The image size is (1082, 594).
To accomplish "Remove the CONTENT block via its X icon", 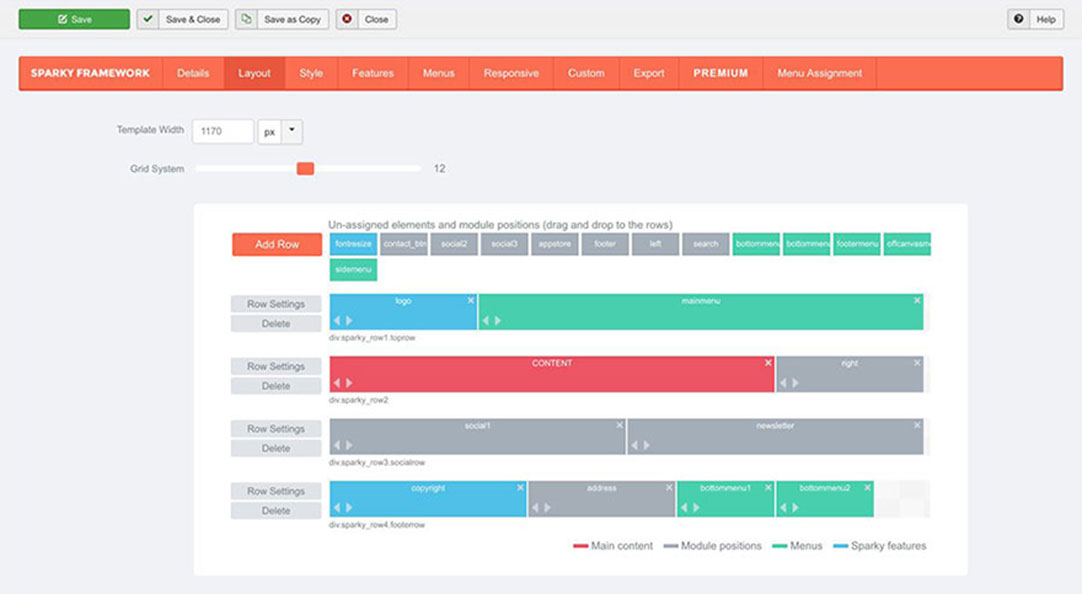I will click(x=768, y=363).
